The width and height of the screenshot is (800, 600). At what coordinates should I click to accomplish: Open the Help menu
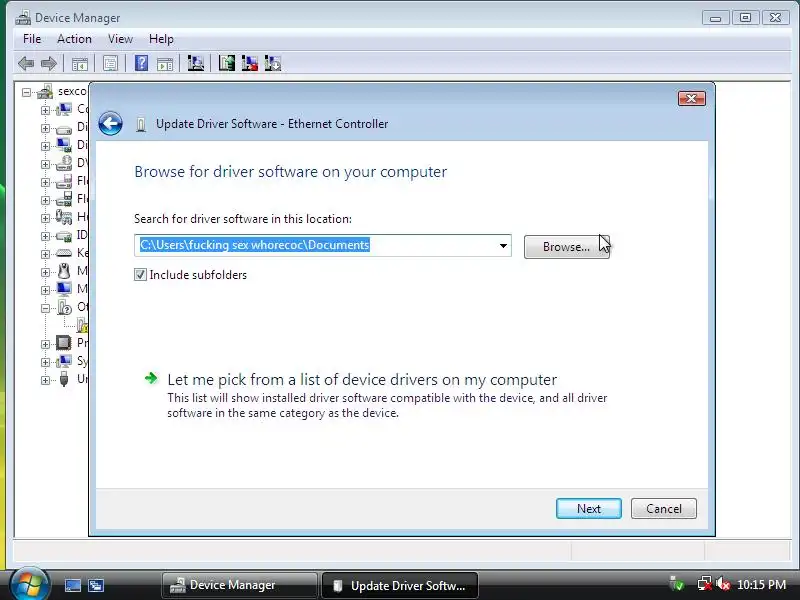click(161, 39)
